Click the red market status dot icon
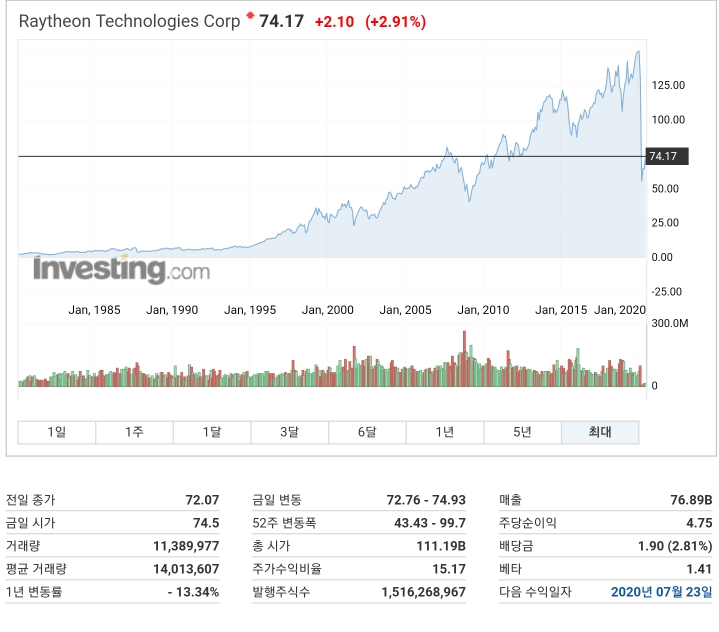719x632 pixels. tap(250, 16)
